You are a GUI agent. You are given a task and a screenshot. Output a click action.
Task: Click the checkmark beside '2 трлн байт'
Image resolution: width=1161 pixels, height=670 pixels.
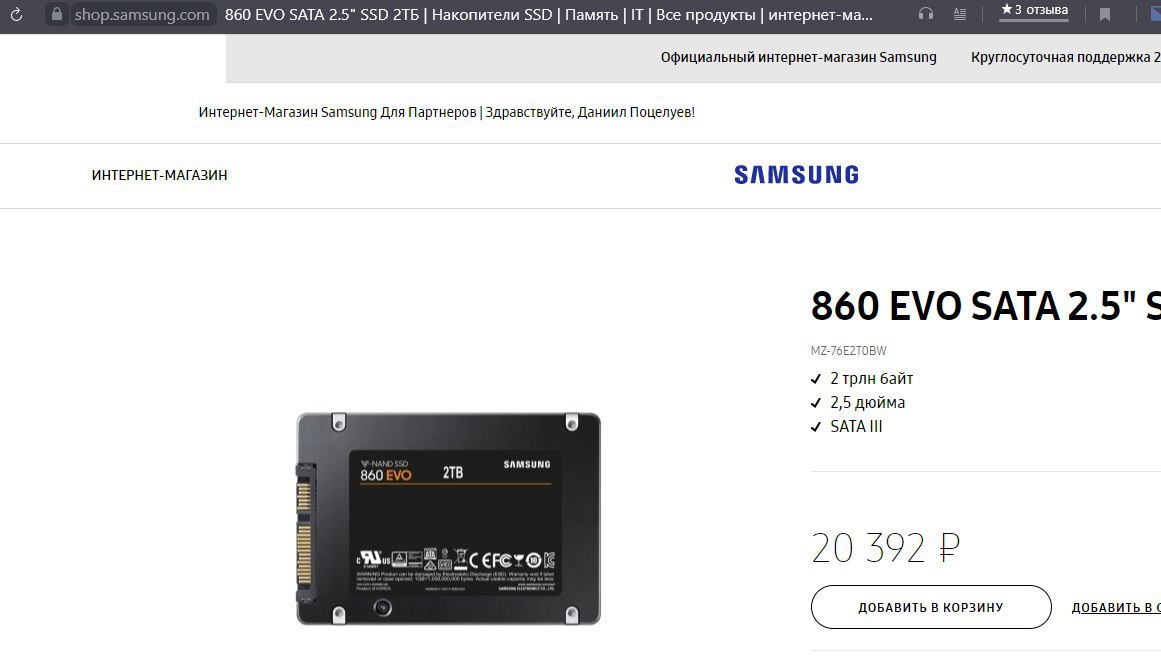tap(816, 379)
